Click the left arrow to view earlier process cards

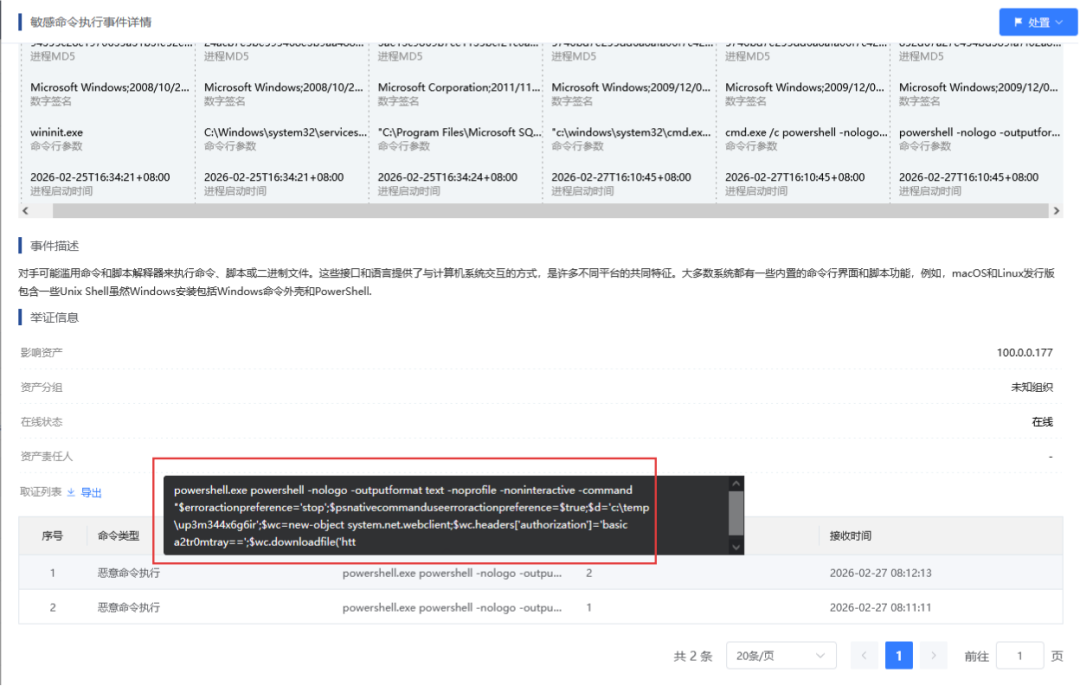[25, 210]
